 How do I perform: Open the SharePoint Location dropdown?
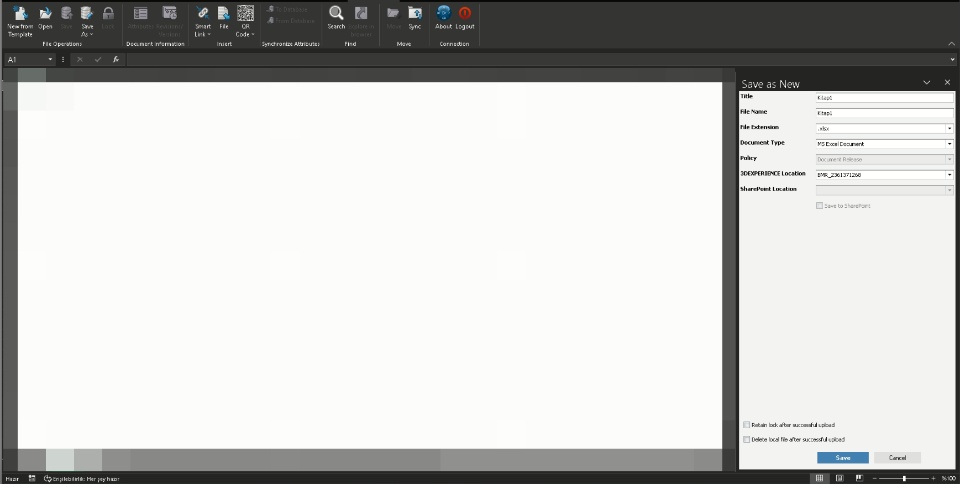(950, 190)
